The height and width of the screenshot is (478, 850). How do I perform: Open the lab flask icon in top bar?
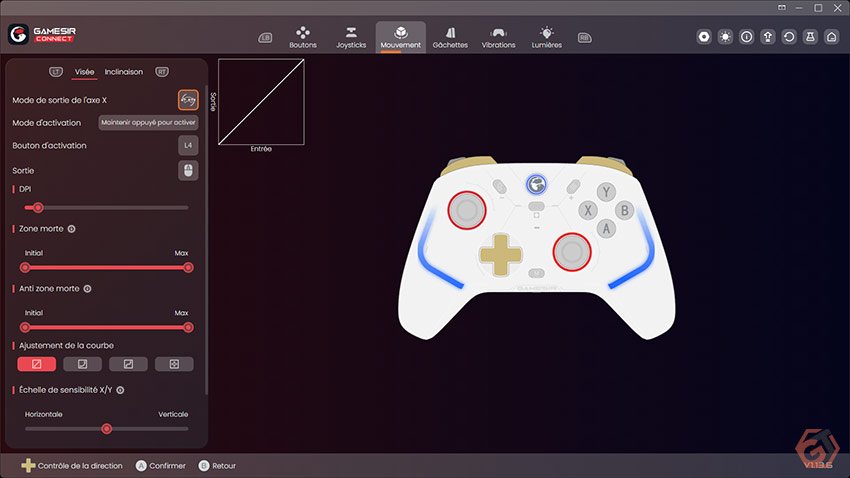(x=810, y=37)
